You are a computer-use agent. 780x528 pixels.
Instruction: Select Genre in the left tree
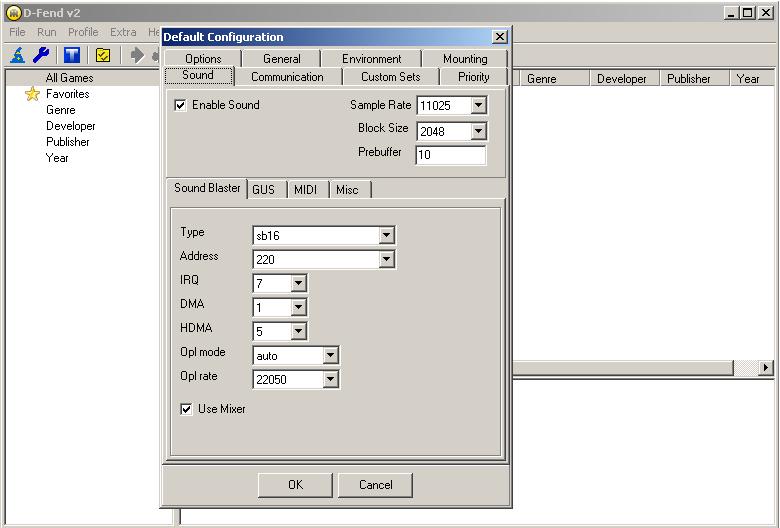click(61, 110)
